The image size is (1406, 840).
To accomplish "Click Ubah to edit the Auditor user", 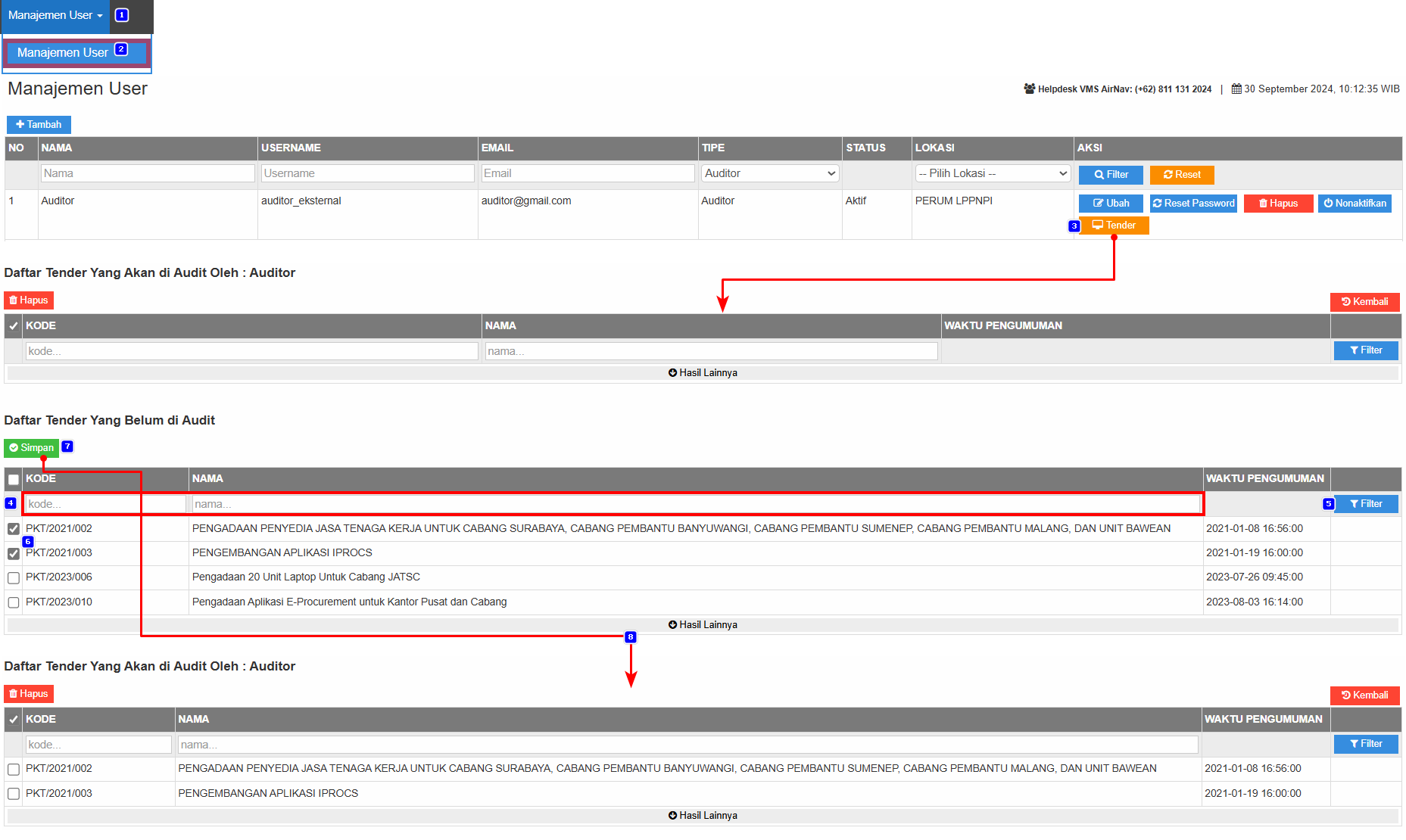I will click(x=1111, y=204).
